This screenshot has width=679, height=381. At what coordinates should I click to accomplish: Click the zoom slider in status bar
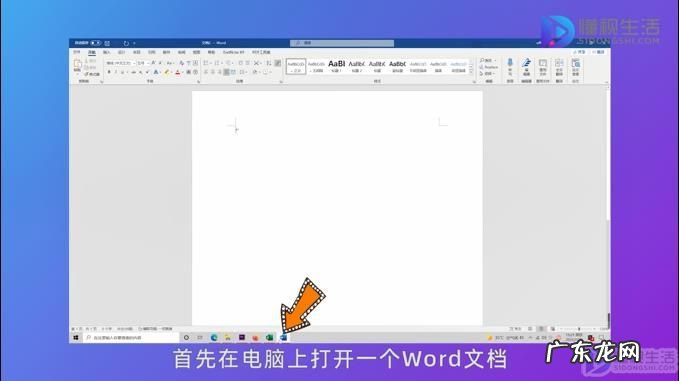tap(579, 329)
